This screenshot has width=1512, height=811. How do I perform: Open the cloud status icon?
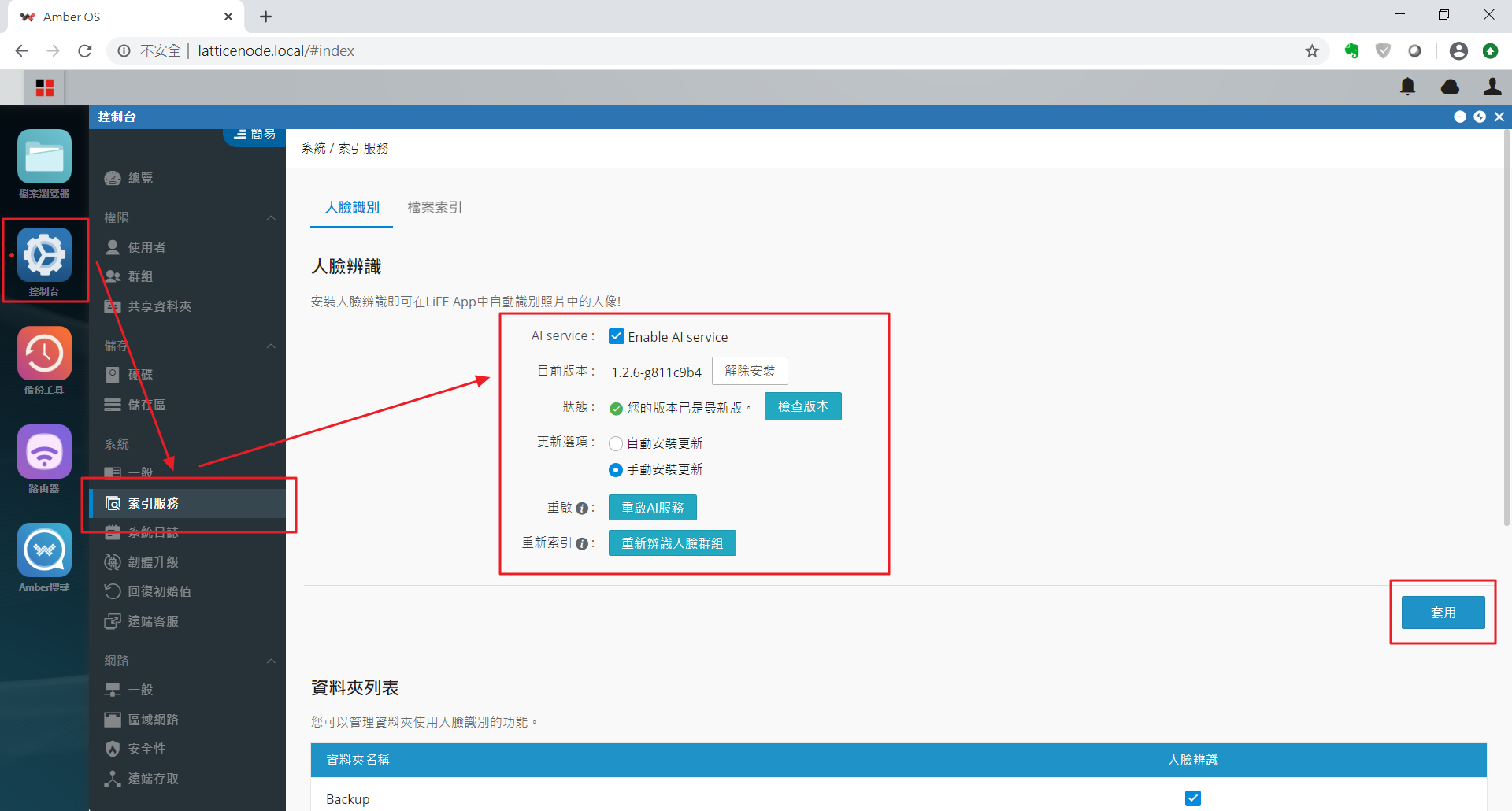coord(1450,87)
